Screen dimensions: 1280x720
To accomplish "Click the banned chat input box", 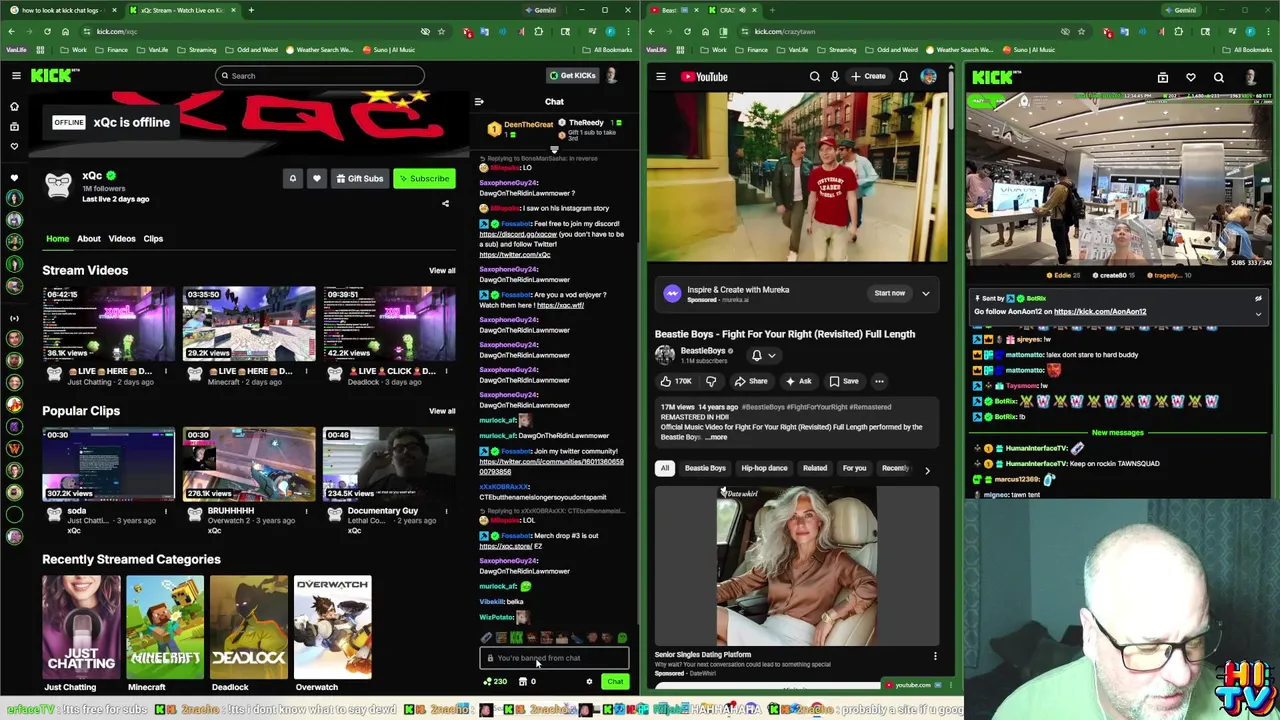I will coord(554,658).
